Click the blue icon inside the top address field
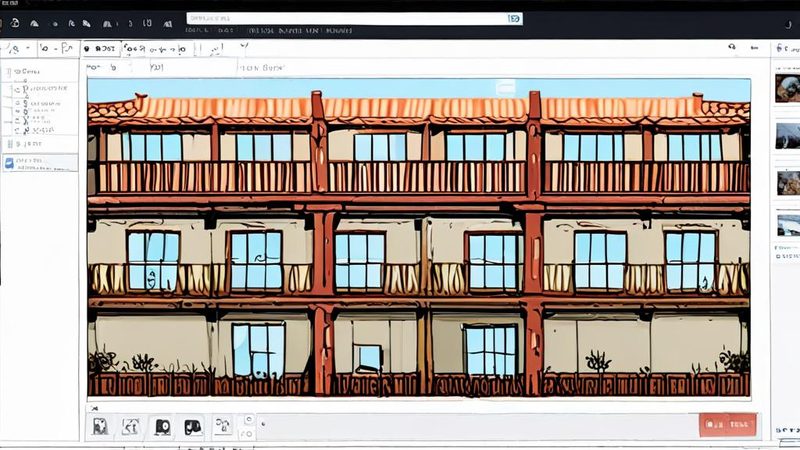 [x=514, y=19]
